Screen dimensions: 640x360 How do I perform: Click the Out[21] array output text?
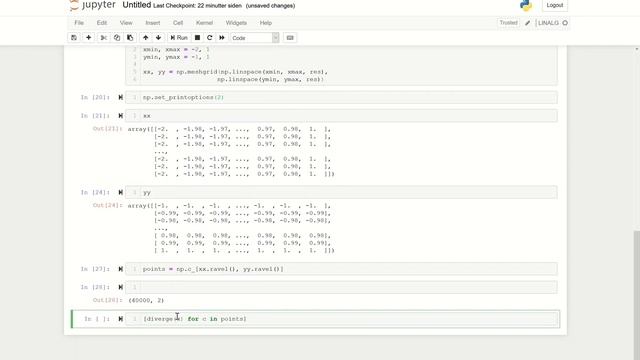231,151
